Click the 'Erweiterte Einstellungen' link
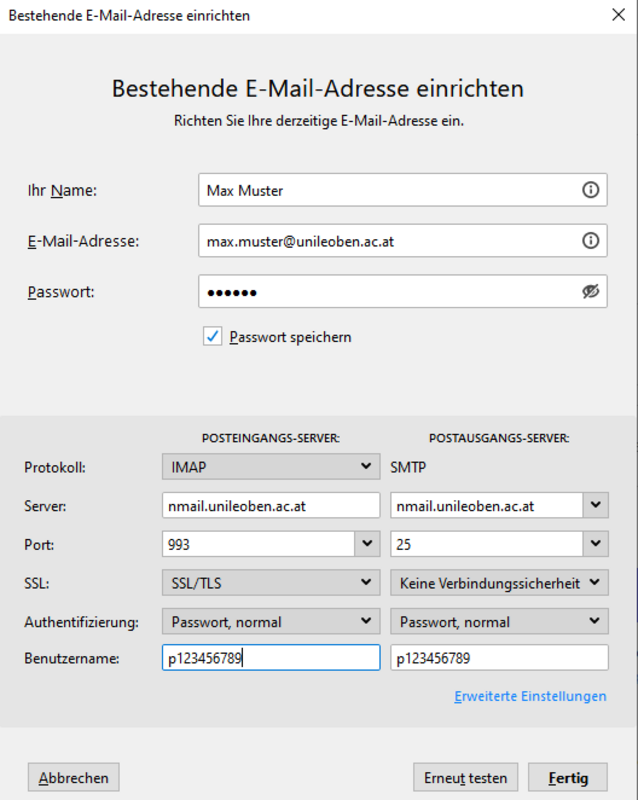This screenshot has width=638, height=800. tap(530, 696)
